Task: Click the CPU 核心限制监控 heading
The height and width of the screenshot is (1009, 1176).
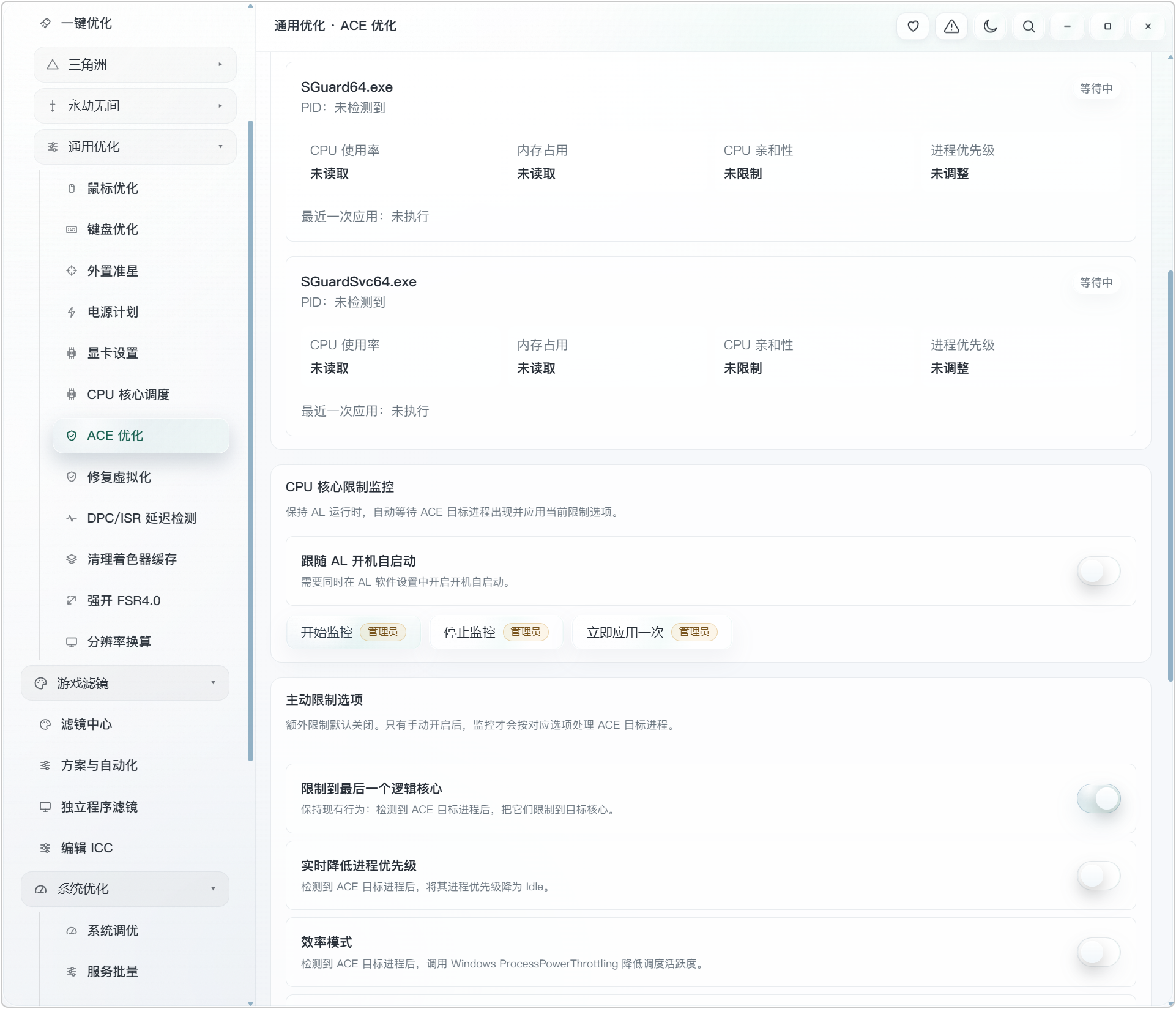Action: (x=340, y=487)
